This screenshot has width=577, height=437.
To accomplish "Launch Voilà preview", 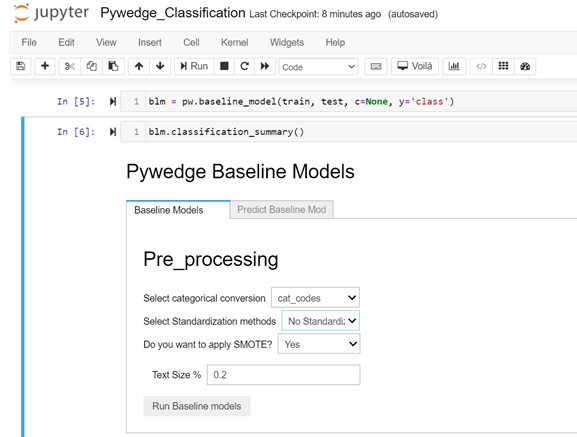I will click(415, 66).
